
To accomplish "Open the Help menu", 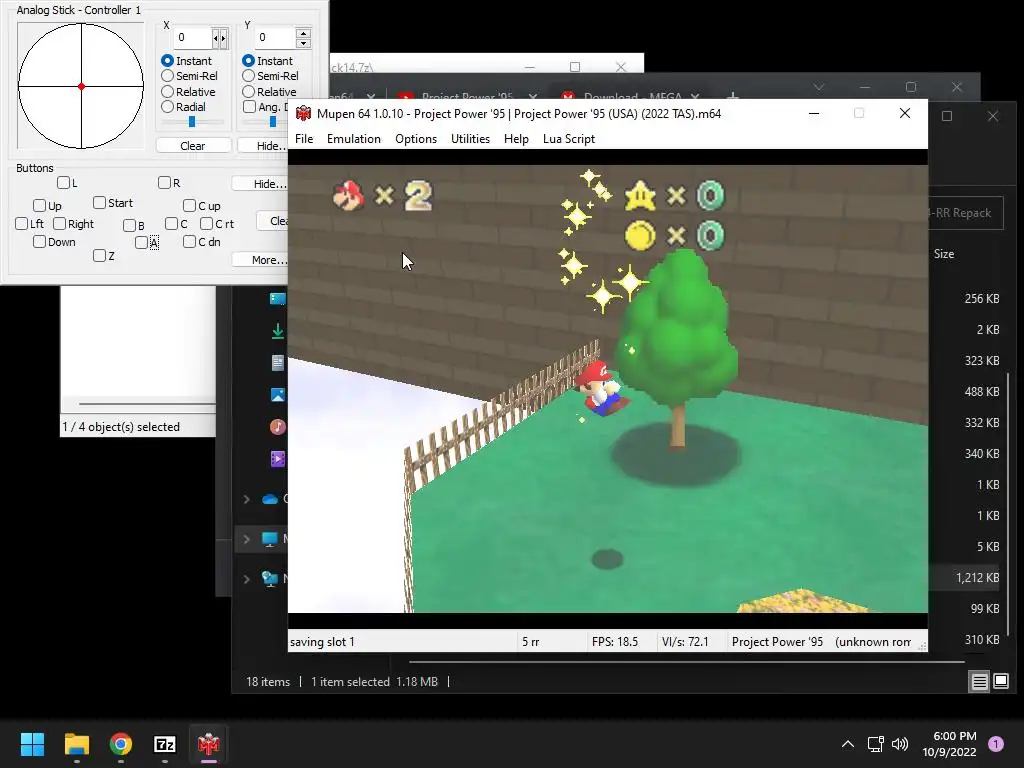I will [516, 139].
